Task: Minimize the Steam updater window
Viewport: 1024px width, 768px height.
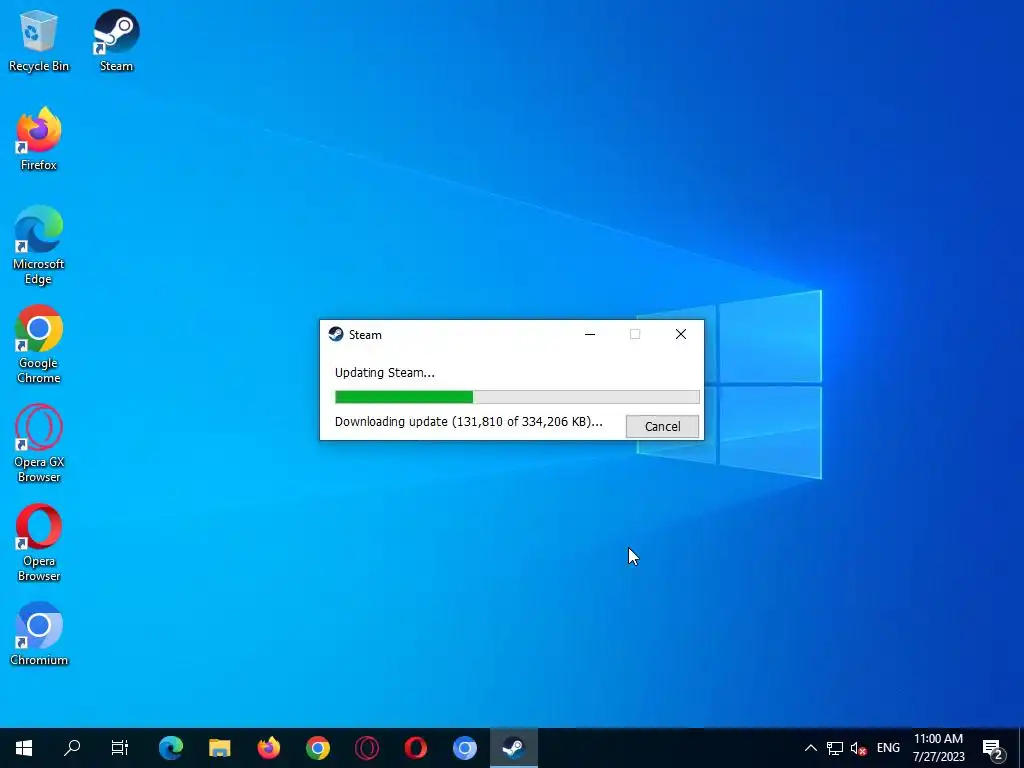Action: click(590, 334)
